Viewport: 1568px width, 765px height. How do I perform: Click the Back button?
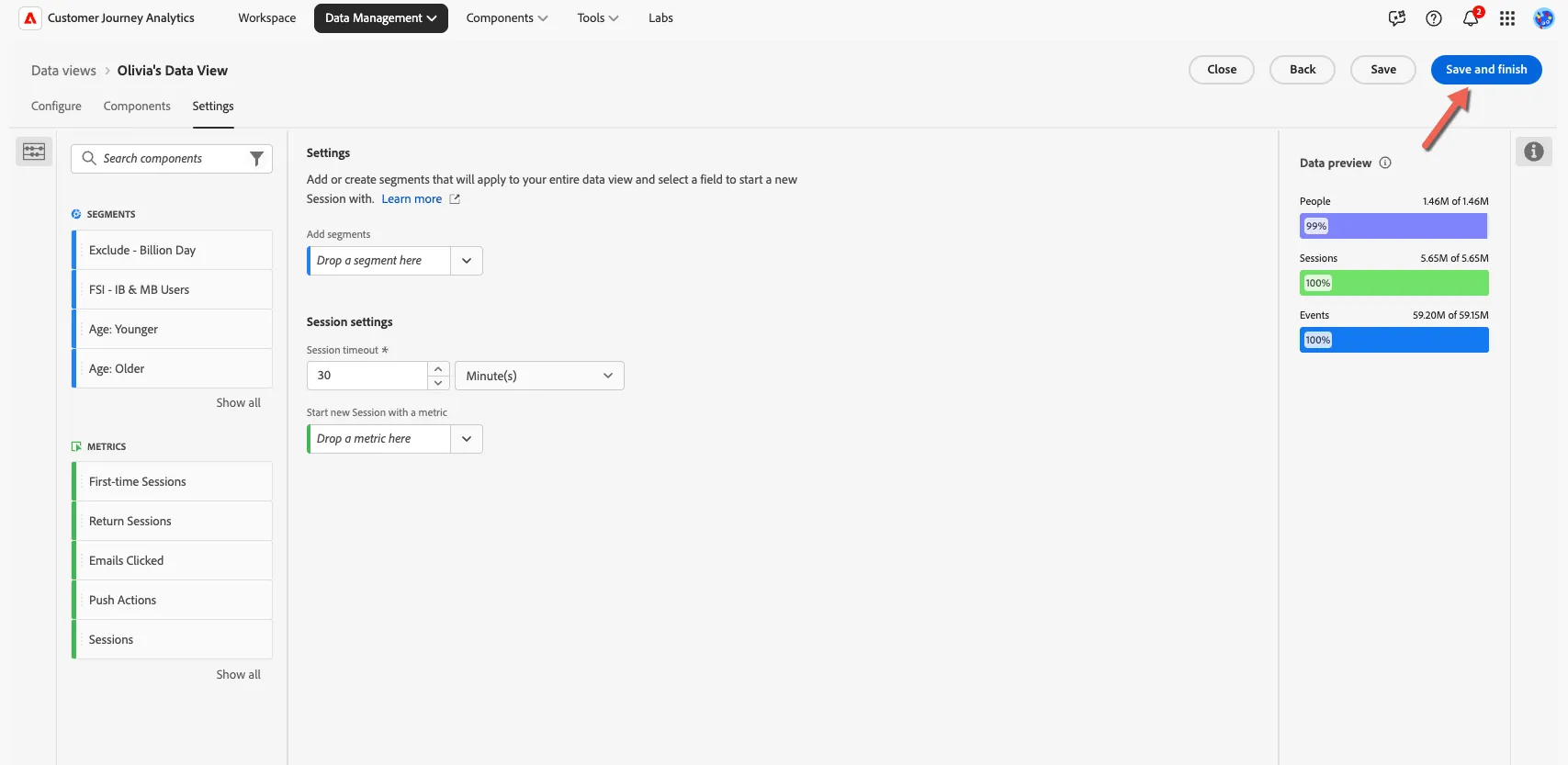point(1303,70)
